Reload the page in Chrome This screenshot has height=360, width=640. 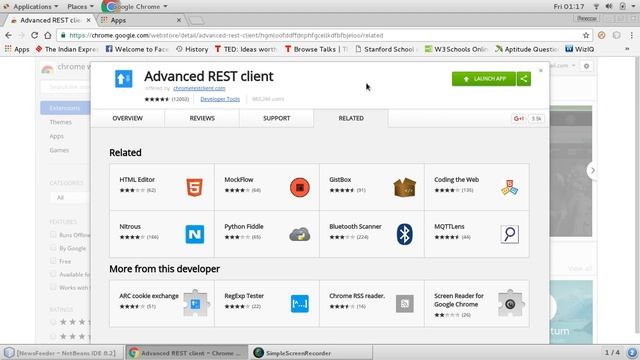[35, 36]
